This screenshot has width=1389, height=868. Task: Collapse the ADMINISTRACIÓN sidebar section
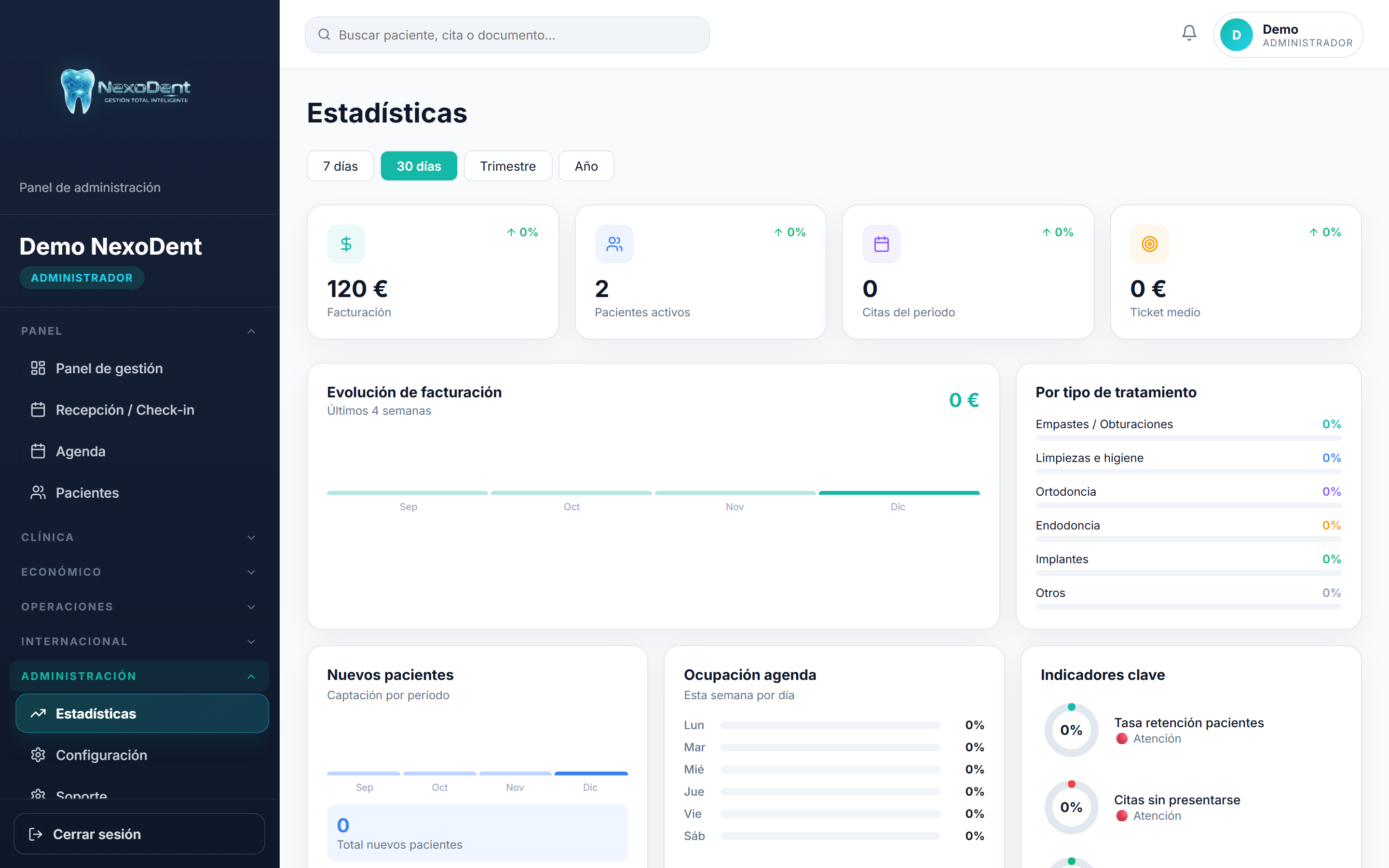(139, 676)
